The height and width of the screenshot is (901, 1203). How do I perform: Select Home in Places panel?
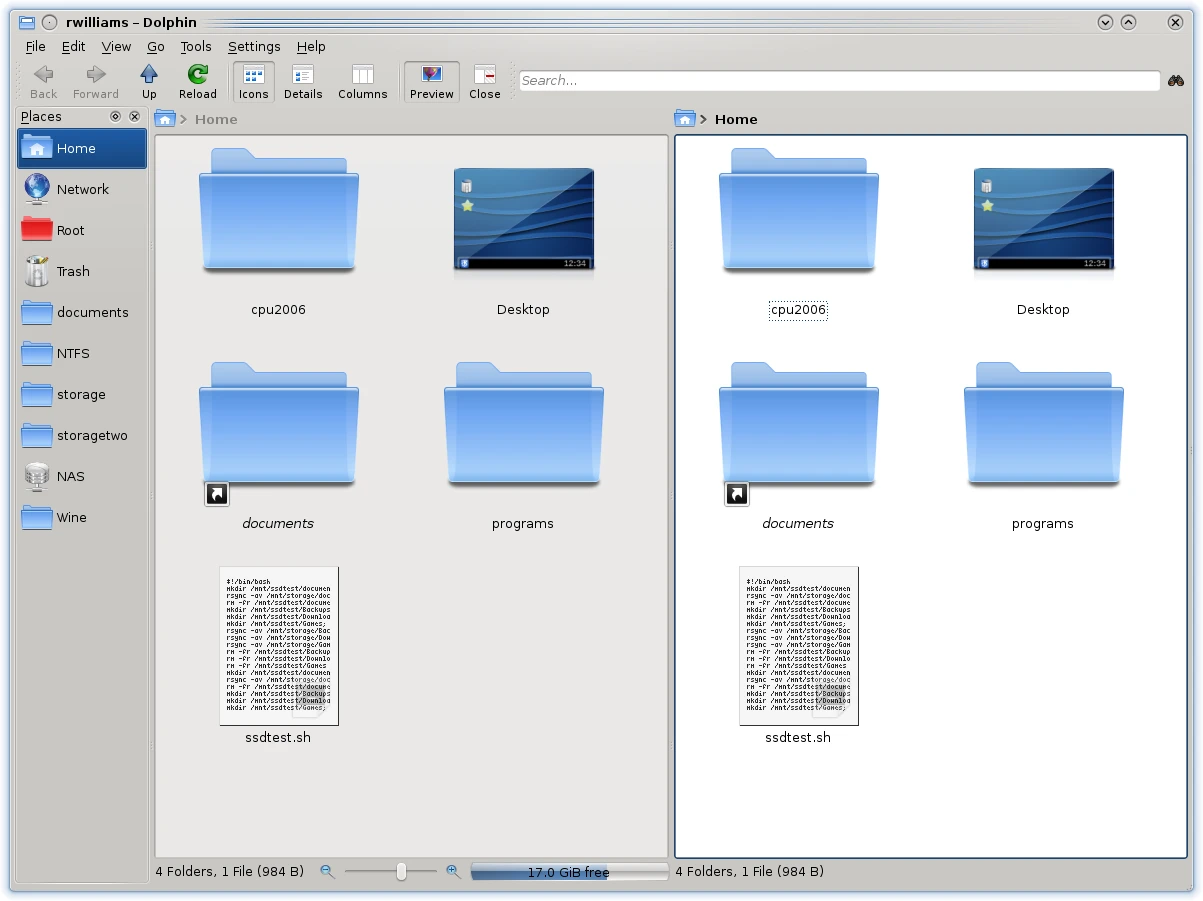(x=82, y=148)
